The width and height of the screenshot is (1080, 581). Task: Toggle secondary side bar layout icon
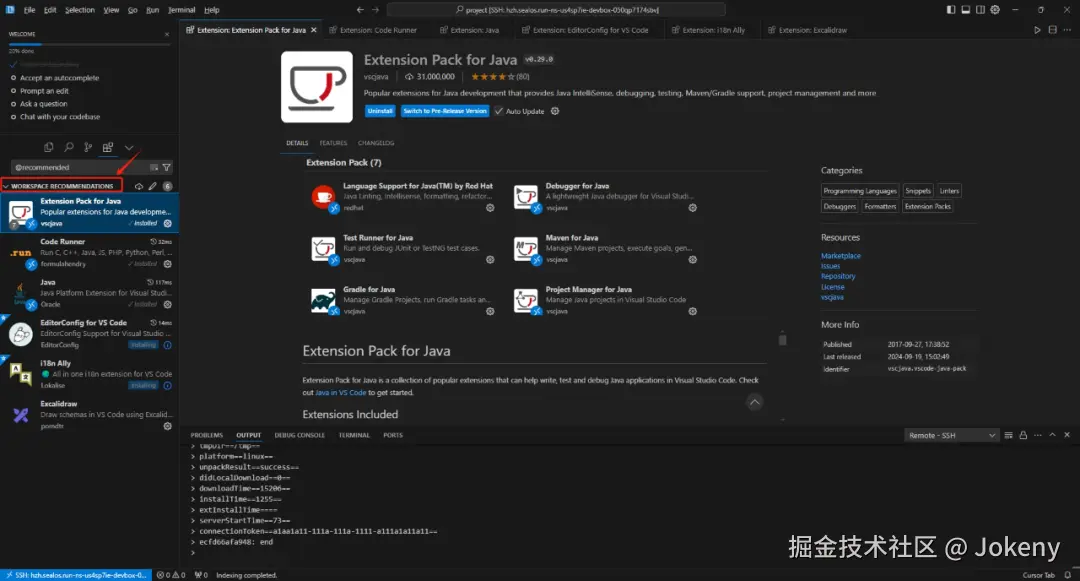tap(980, 10)
